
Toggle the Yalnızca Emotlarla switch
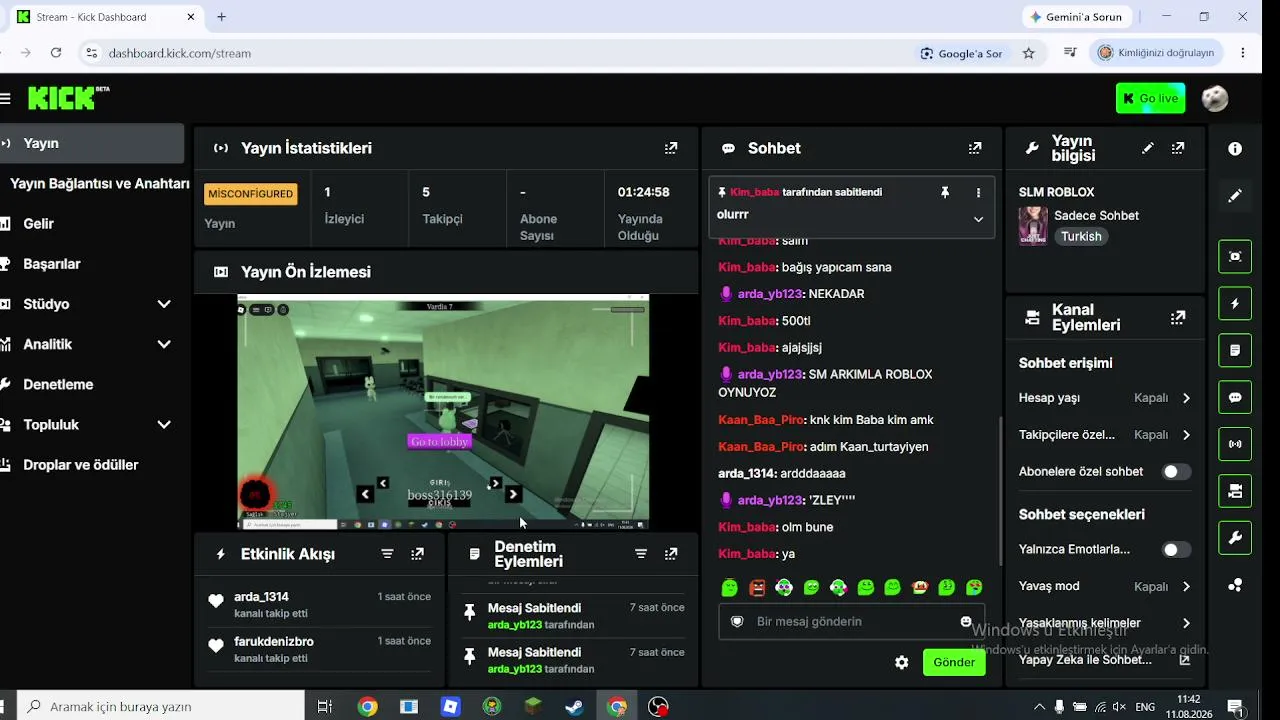point(1176,550)
